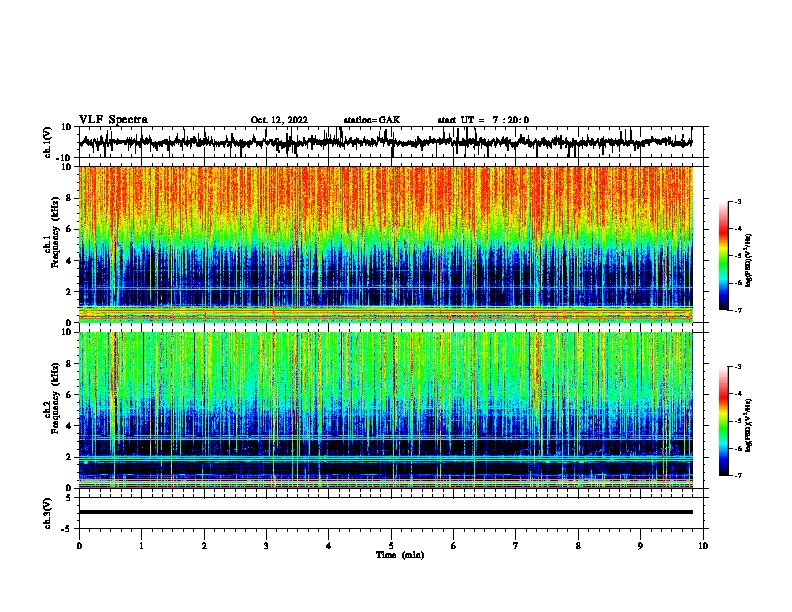Click the ch.1 colorbar '-3' label
The image size is (792, 612).
pos(737,201)
